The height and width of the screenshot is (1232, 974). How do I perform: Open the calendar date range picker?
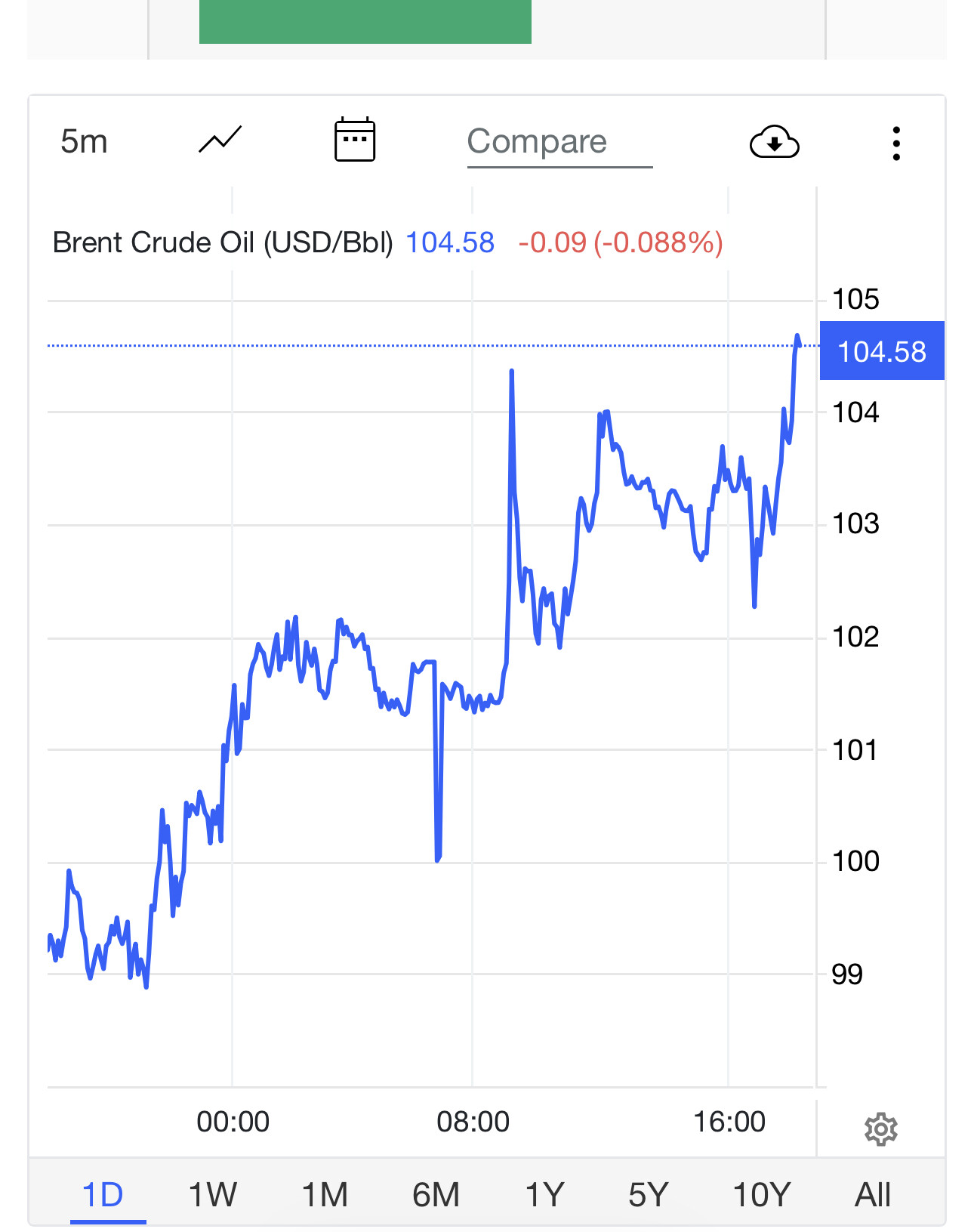pyautogui.click(x=355, y=140)
